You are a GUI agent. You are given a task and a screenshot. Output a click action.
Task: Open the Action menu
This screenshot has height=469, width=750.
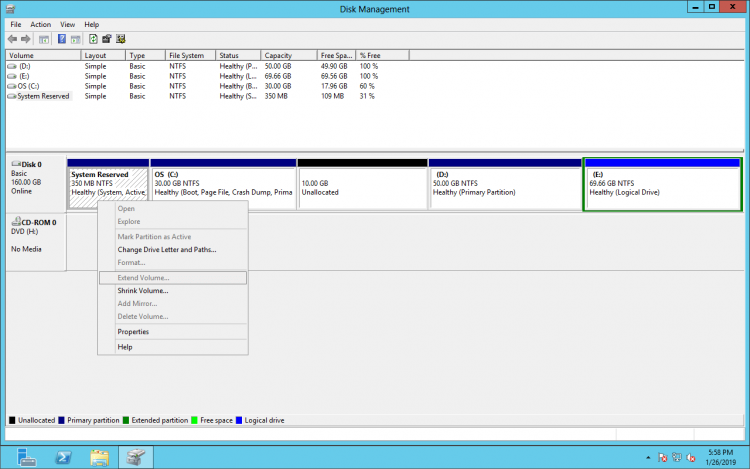point(41,24)
